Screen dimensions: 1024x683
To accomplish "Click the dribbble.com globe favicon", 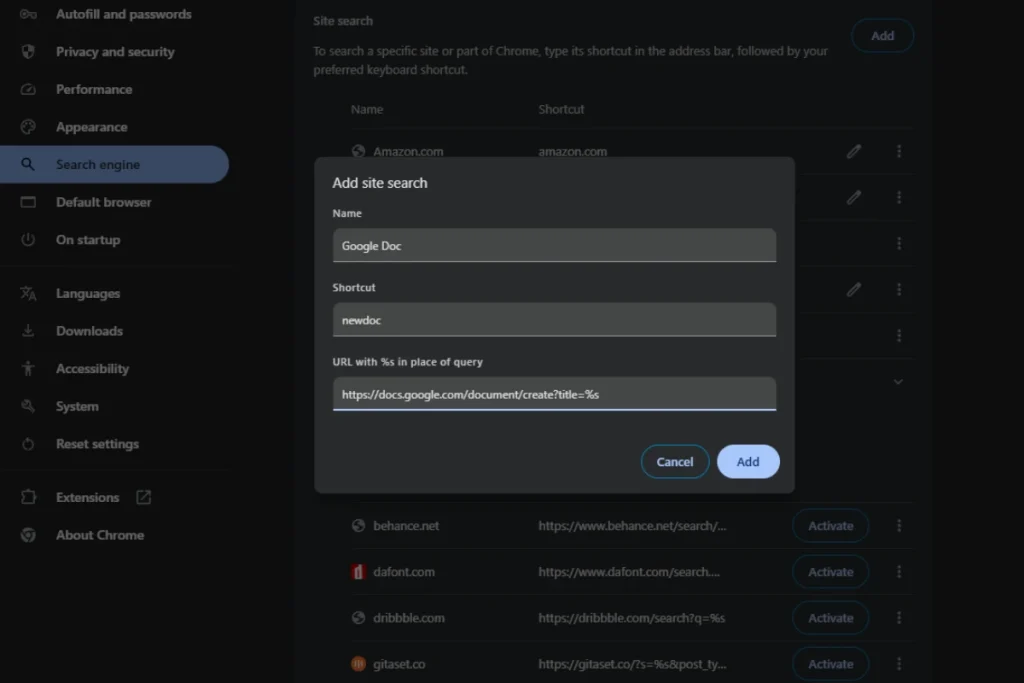I will coord(358,617).
